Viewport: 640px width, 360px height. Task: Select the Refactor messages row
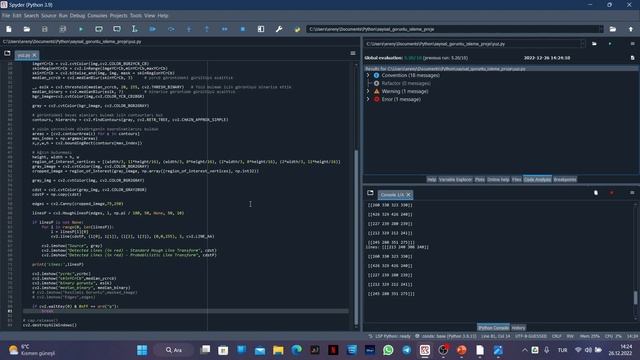pyautogui.click(x=405, y=83)
